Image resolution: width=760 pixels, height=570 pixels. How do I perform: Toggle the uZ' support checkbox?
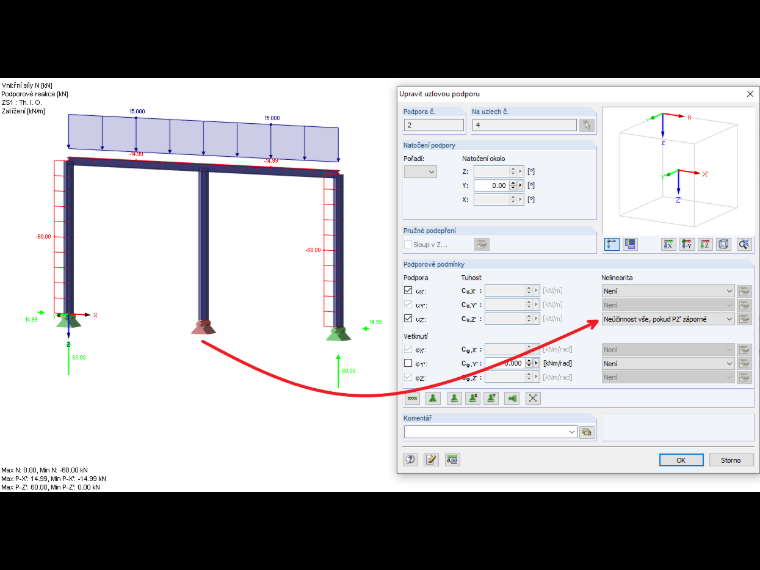408,318
